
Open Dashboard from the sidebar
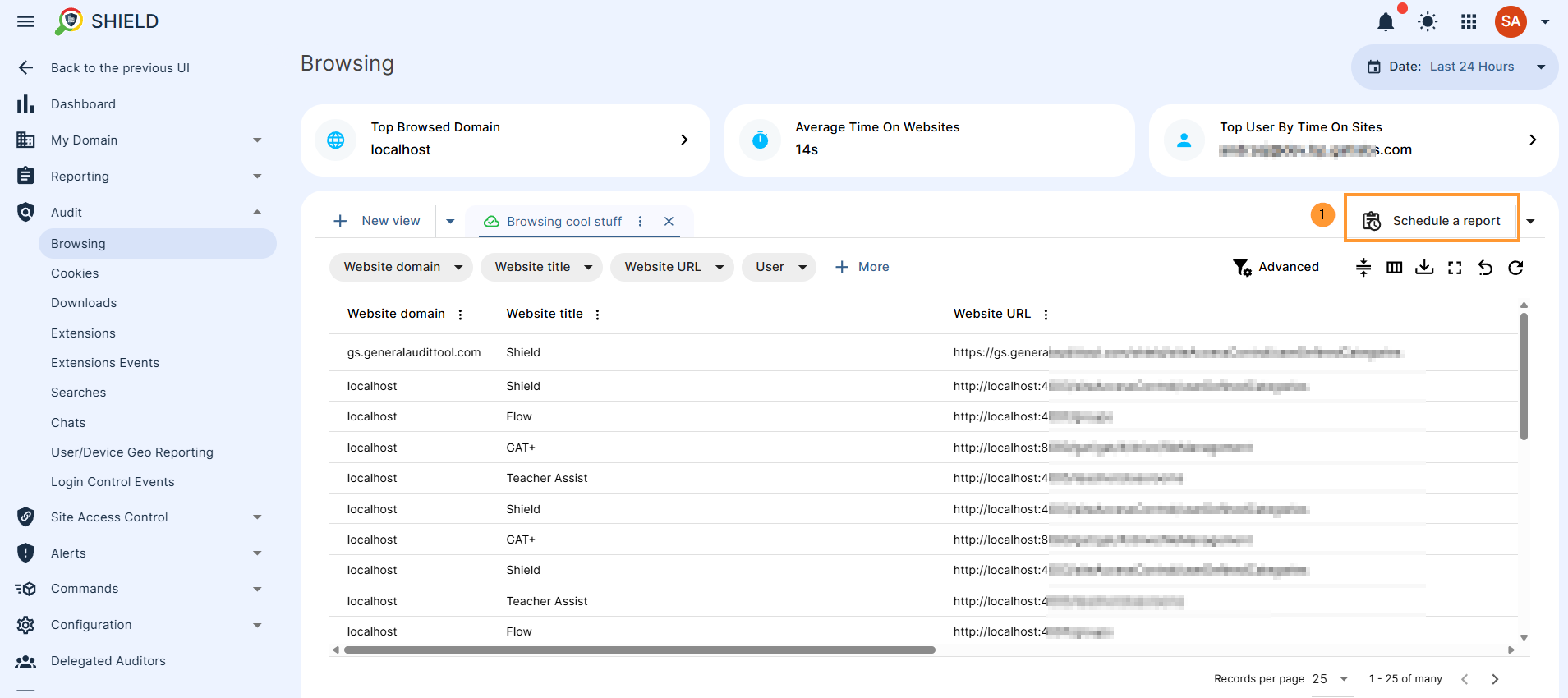coord(83,104)
